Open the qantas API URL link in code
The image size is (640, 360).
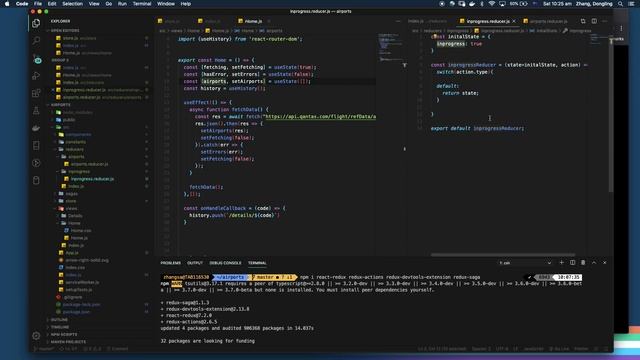tap(320, 116)
